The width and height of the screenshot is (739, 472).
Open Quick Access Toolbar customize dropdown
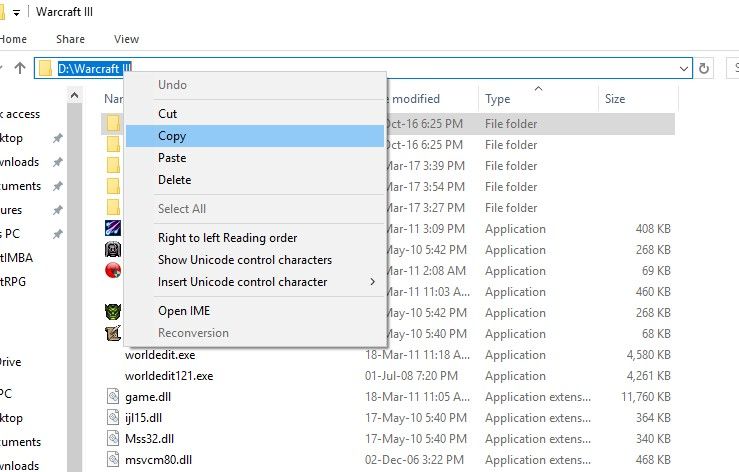(x=16, y=13)
